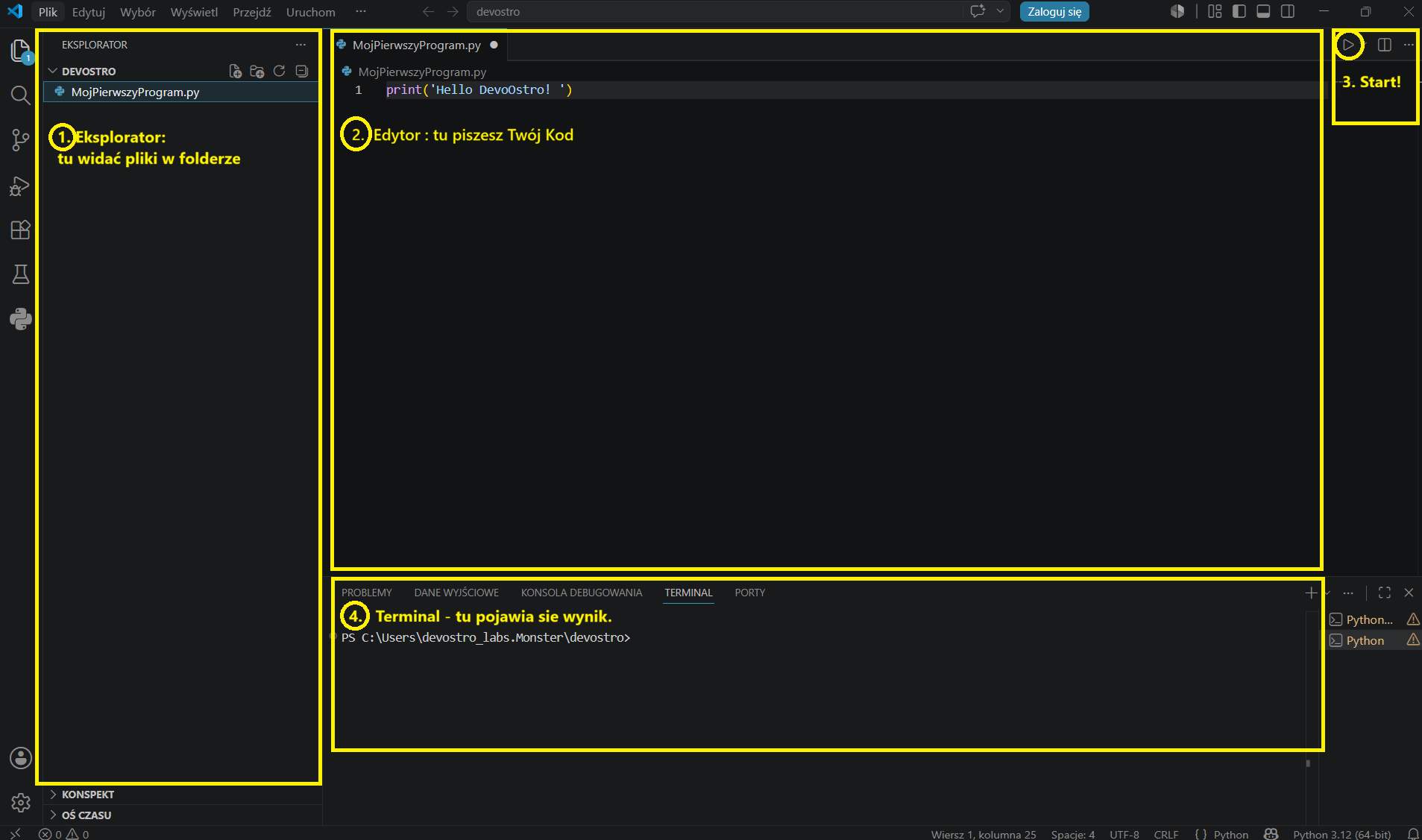
Task: Maximize the terminal panel size
Action: pyautogui.click(x=1385, y=593)
